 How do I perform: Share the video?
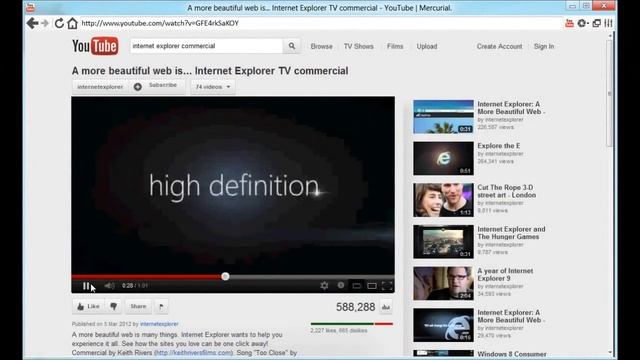[138, 306]
